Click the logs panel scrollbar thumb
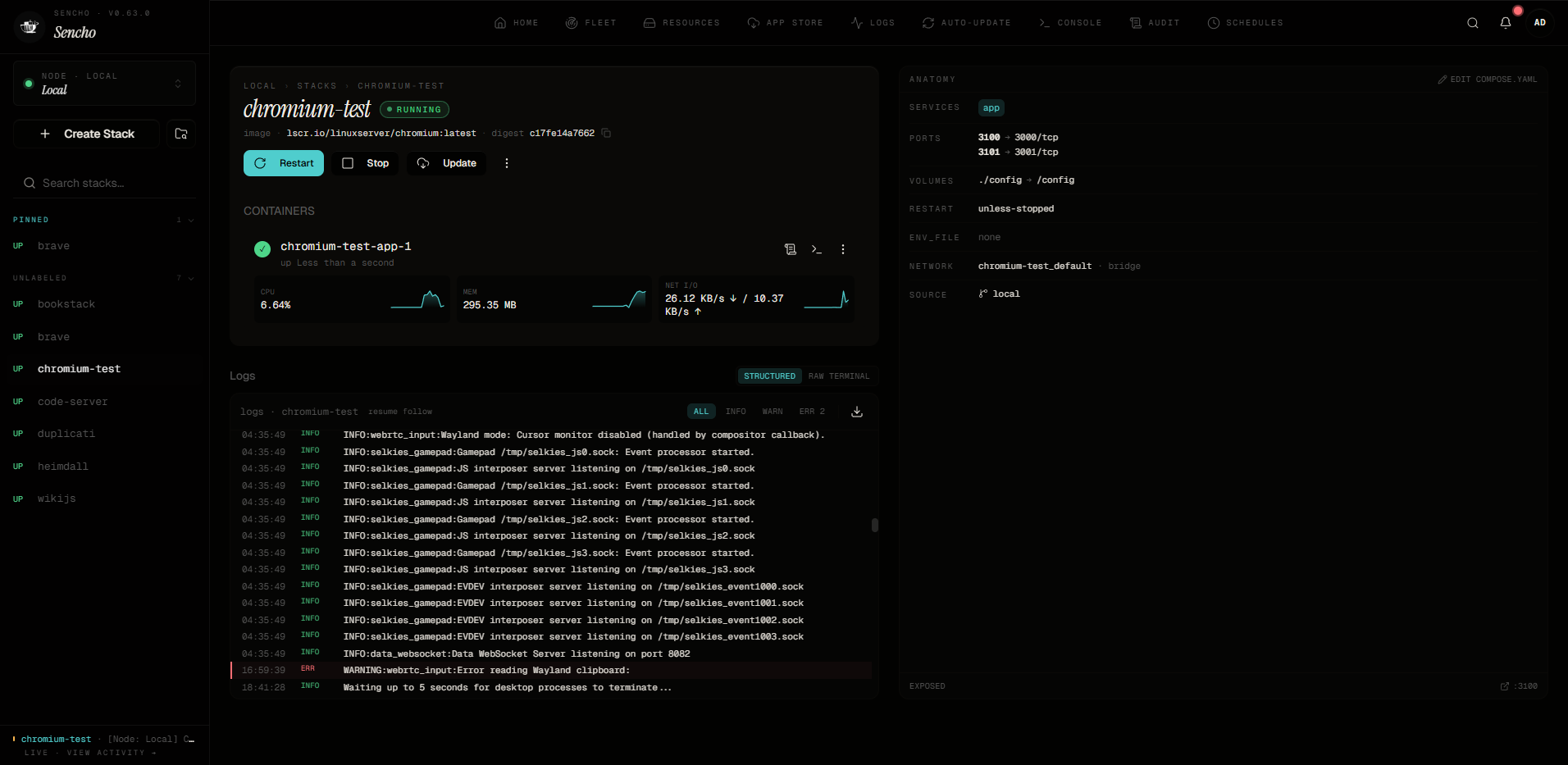Screen dimensions: 1568x765 point(875,525)
